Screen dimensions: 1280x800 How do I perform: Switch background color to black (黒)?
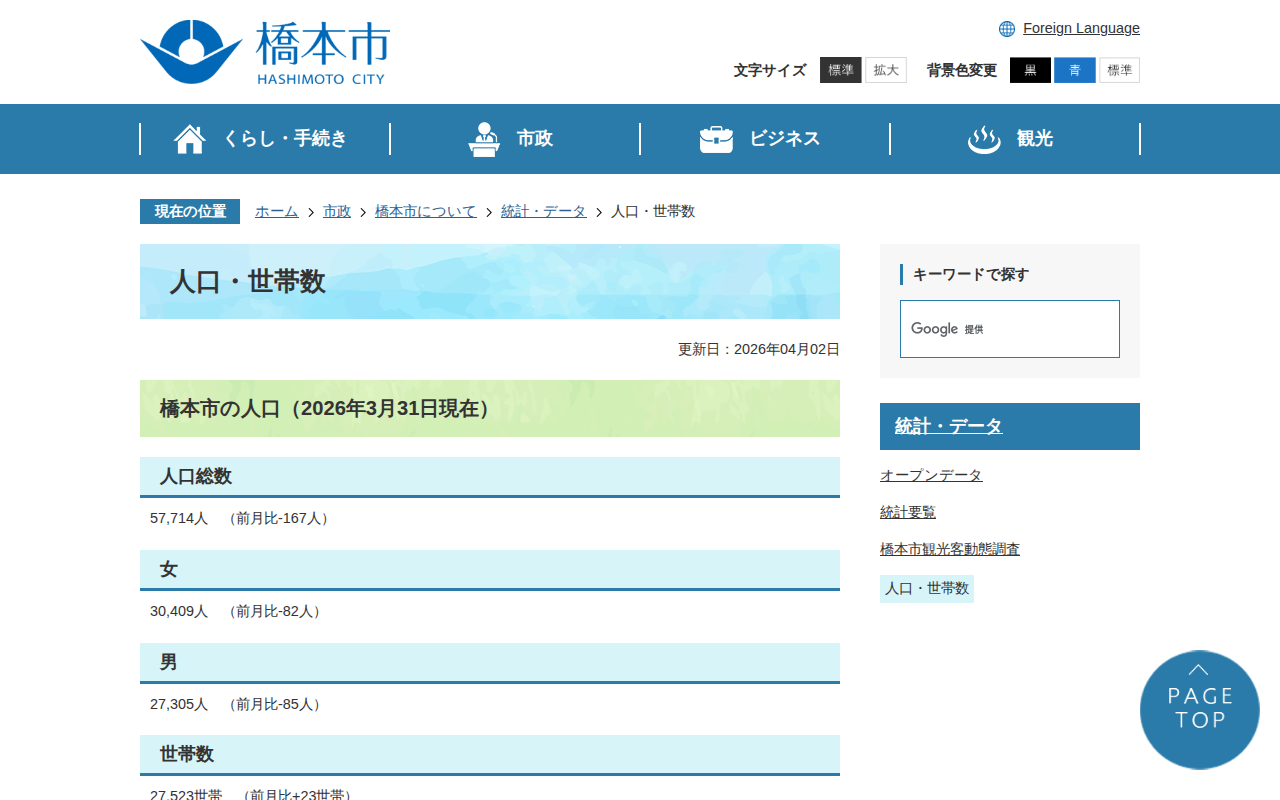(1030, 70)
